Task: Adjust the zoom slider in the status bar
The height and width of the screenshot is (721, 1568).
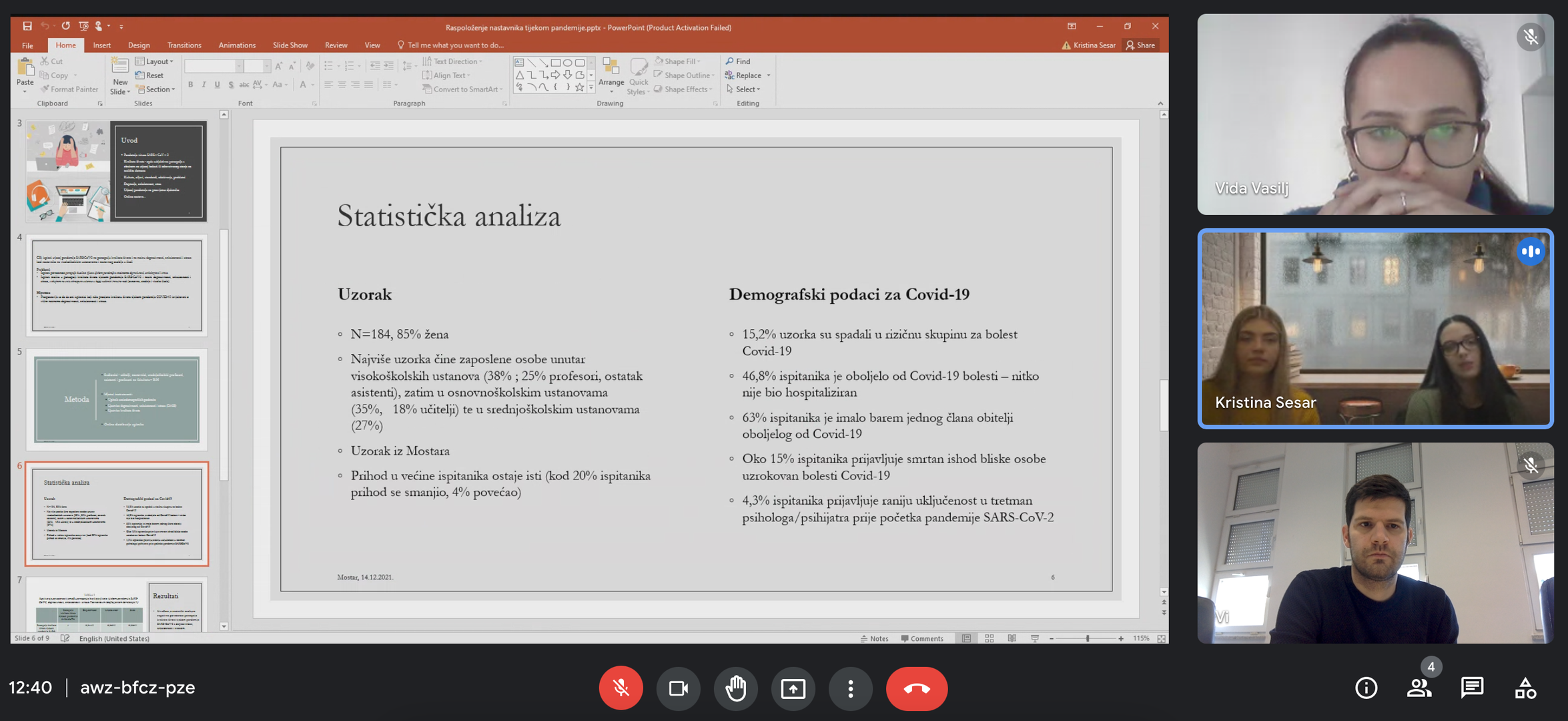Action: [x=1087, y=639]
